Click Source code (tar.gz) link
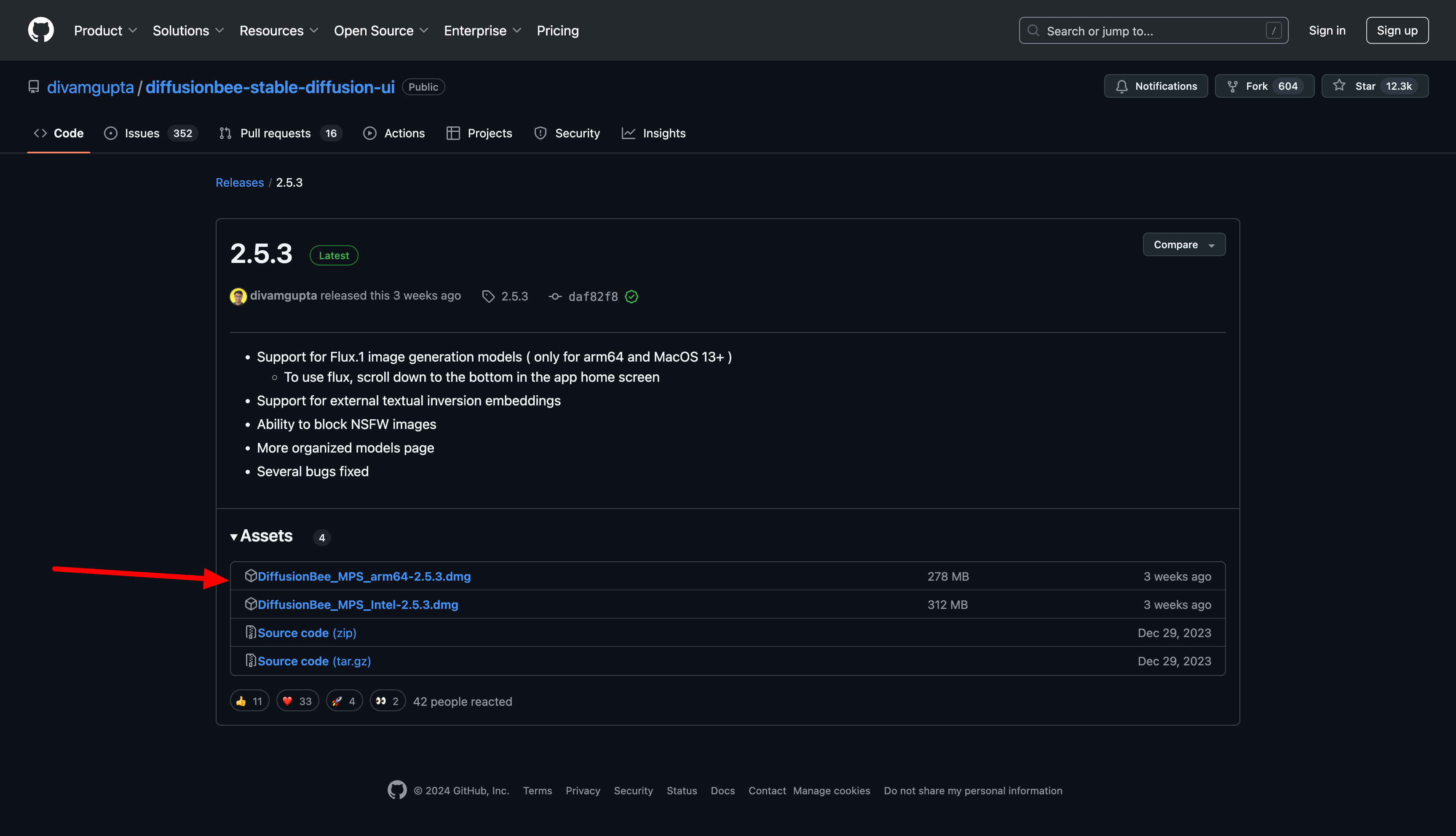This screenshot has width=1456, height=836. click(x=315, y=661)
